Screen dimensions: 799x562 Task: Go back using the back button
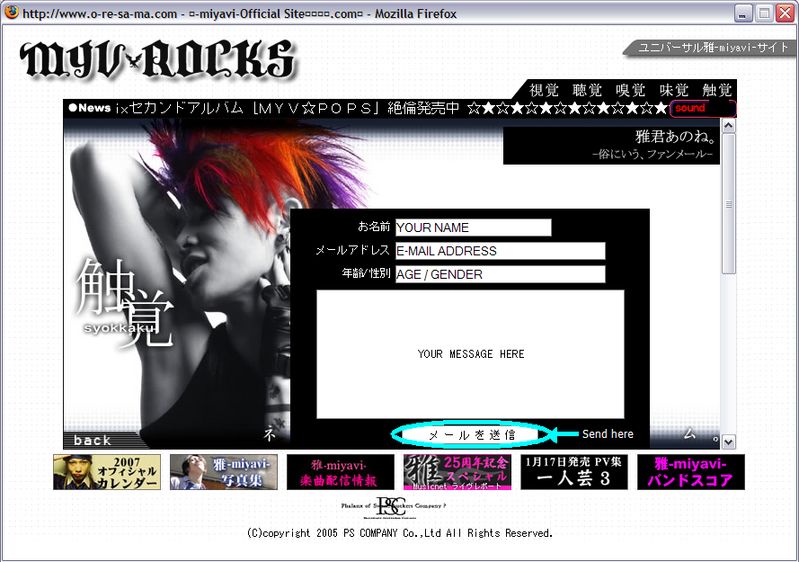point(92,440)
